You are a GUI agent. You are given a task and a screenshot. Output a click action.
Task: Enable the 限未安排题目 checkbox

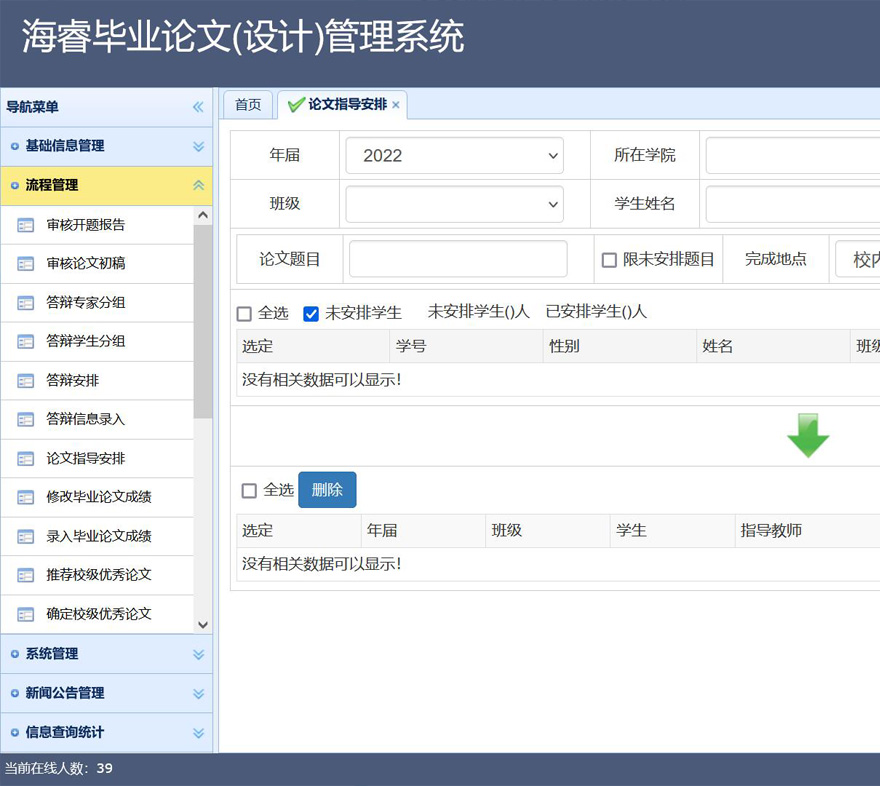(609, 260)
